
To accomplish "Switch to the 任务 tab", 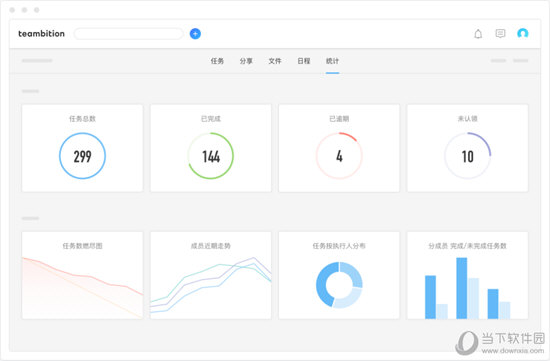I will pyautogui.click(x=217, y=61).
